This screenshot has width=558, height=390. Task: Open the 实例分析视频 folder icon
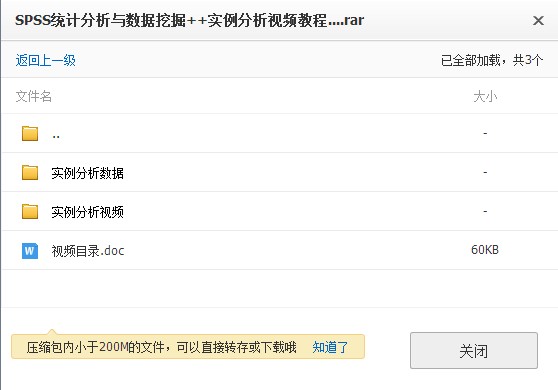[x=30, y=211]
